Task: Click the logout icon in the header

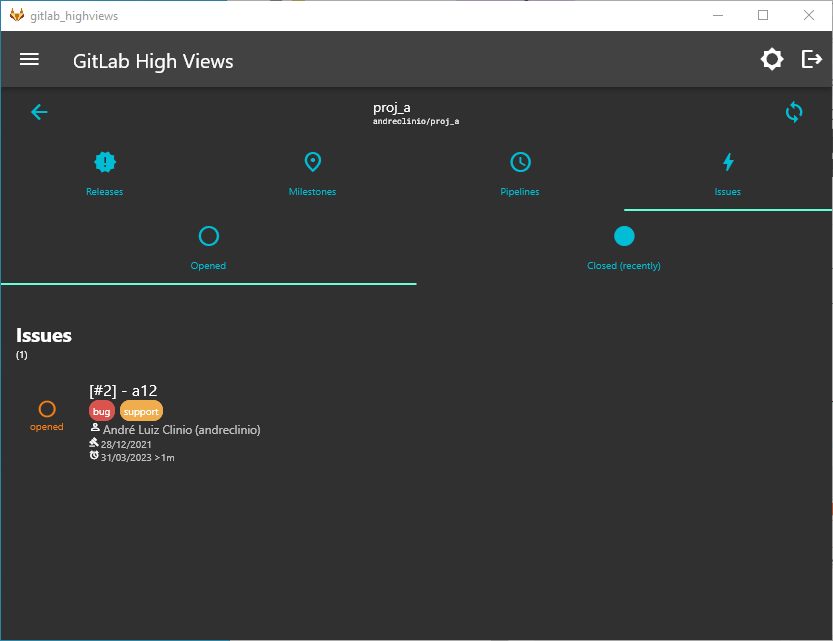Action: 811,59
